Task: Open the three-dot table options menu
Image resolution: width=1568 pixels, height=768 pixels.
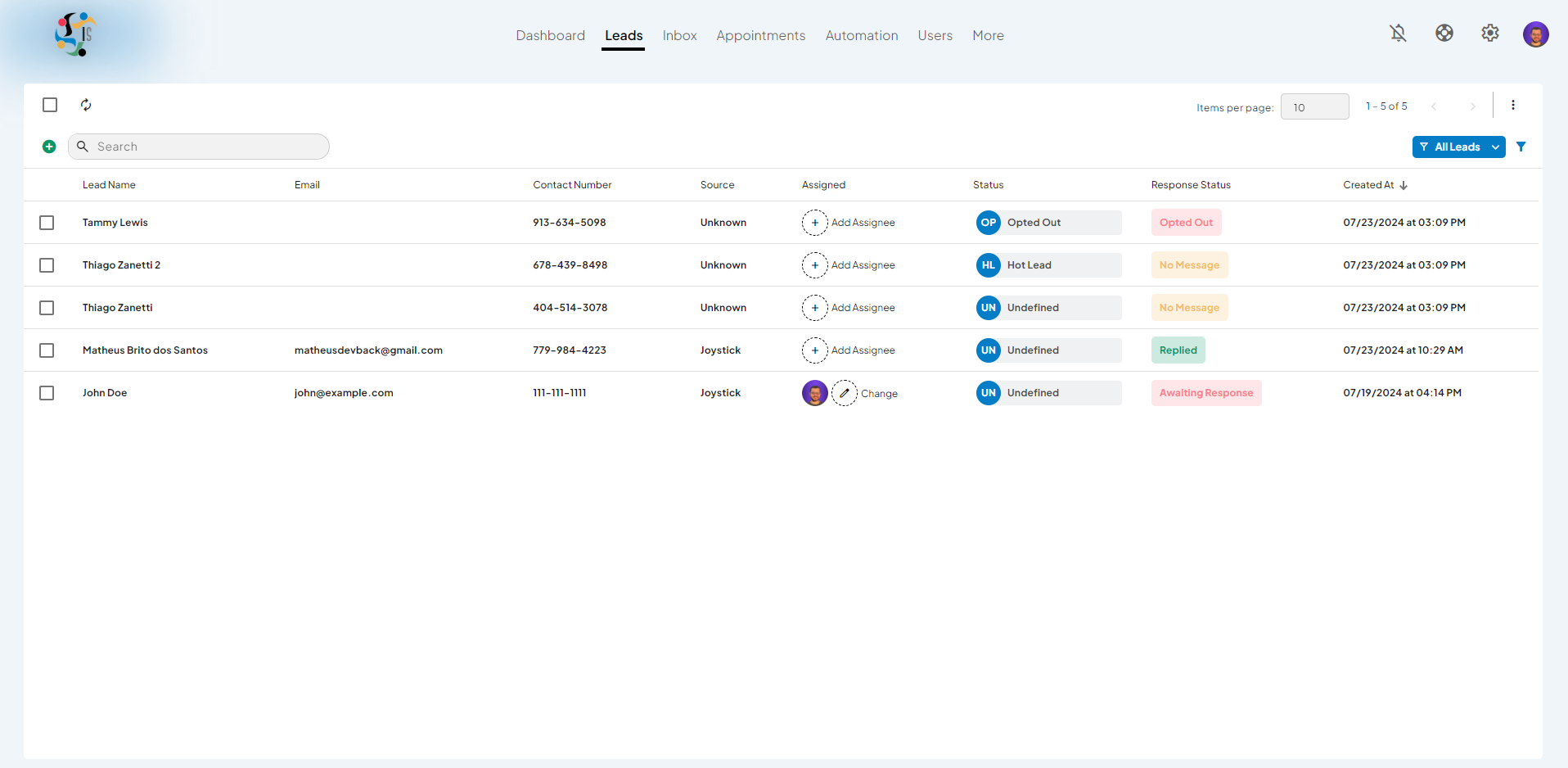Action: [x=1512, y=105]
